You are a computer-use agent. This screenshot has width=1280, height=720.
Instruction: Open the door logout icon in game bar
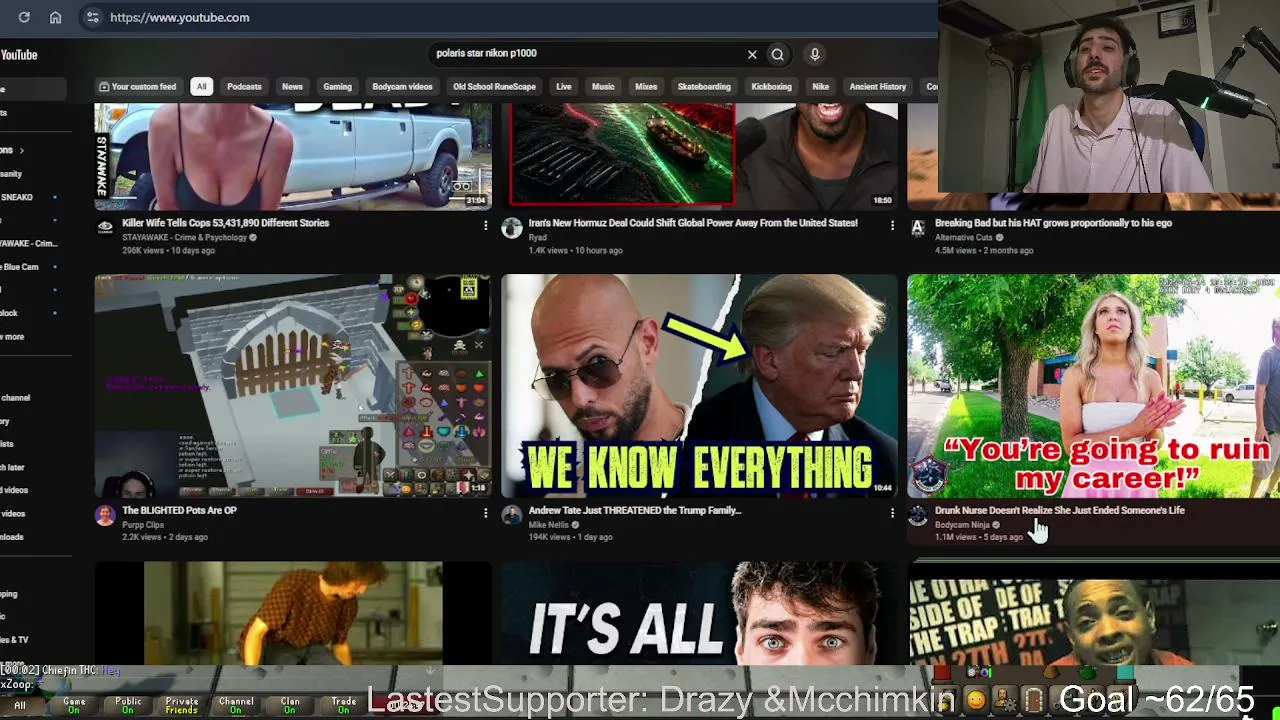[1035, 700]
